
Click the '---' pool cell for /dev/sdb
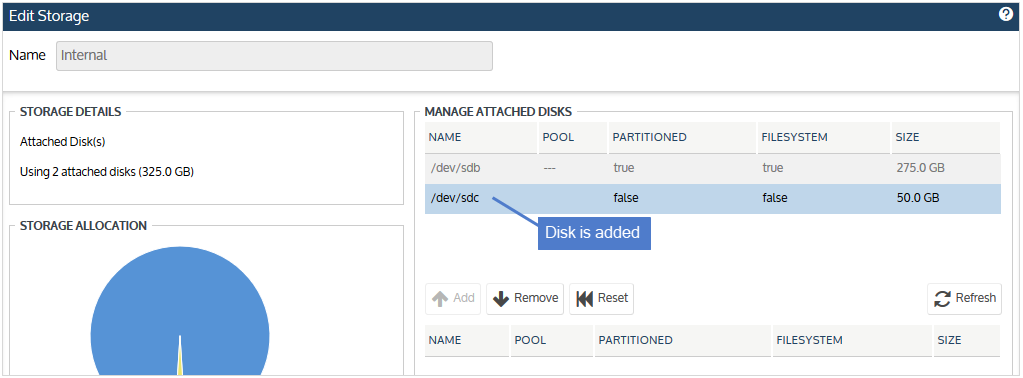click(x=549, y=168)
